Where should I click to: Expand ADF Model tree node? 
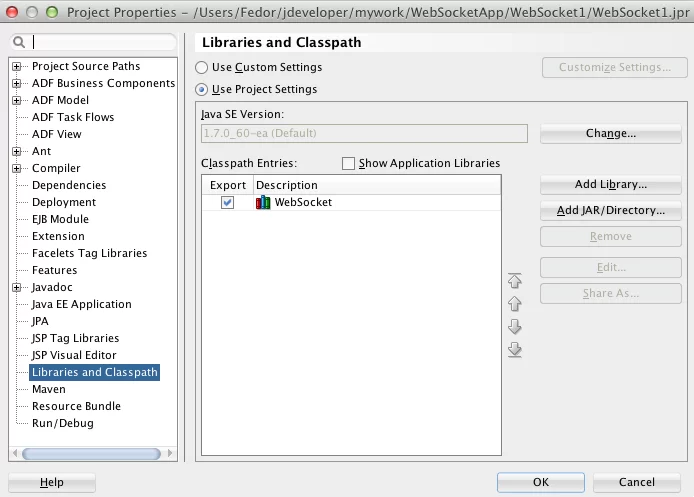[16, 100]
